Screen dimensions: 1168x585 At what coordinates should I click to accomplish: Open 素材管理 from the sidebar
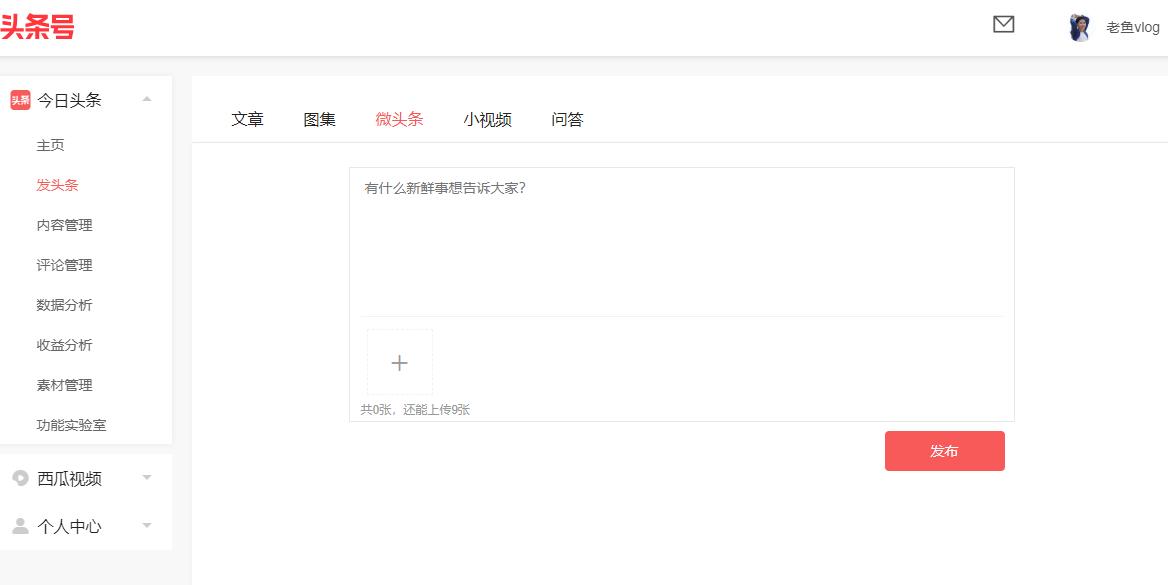click(64, 385)
